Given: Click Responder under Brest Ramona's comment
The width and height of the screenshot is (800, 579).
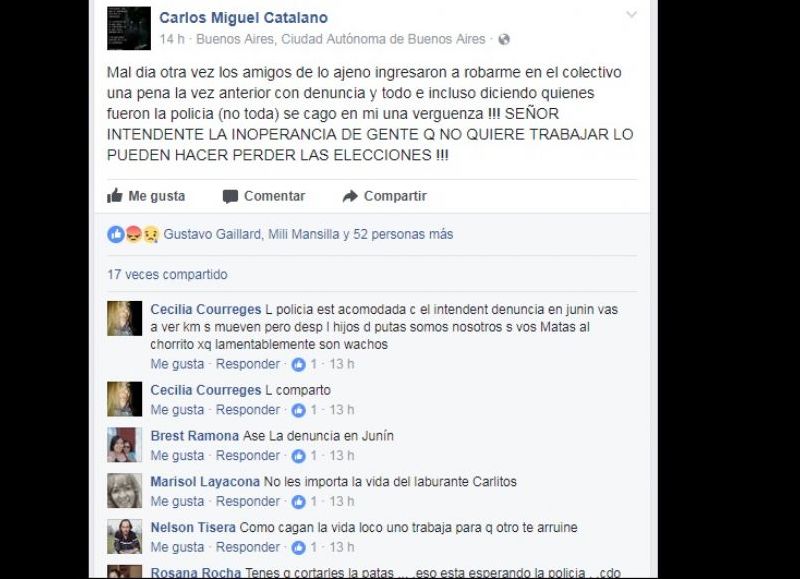Looking at the screenshot, I should point(247,456).
